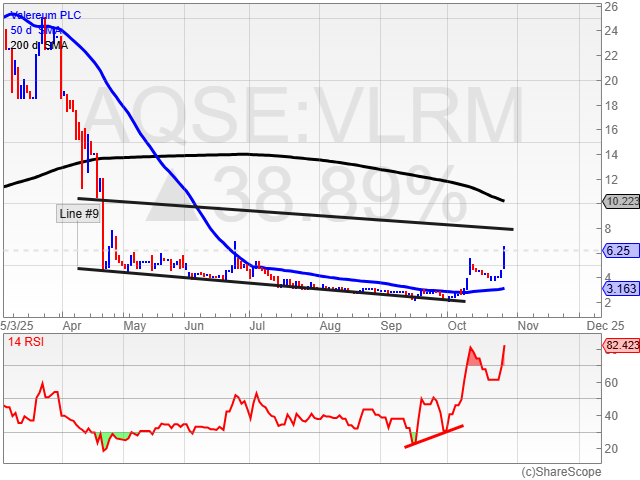The image size is (640, 480).
Task: Click the '50 d SMA' legend label
Action: coord(36,30)
